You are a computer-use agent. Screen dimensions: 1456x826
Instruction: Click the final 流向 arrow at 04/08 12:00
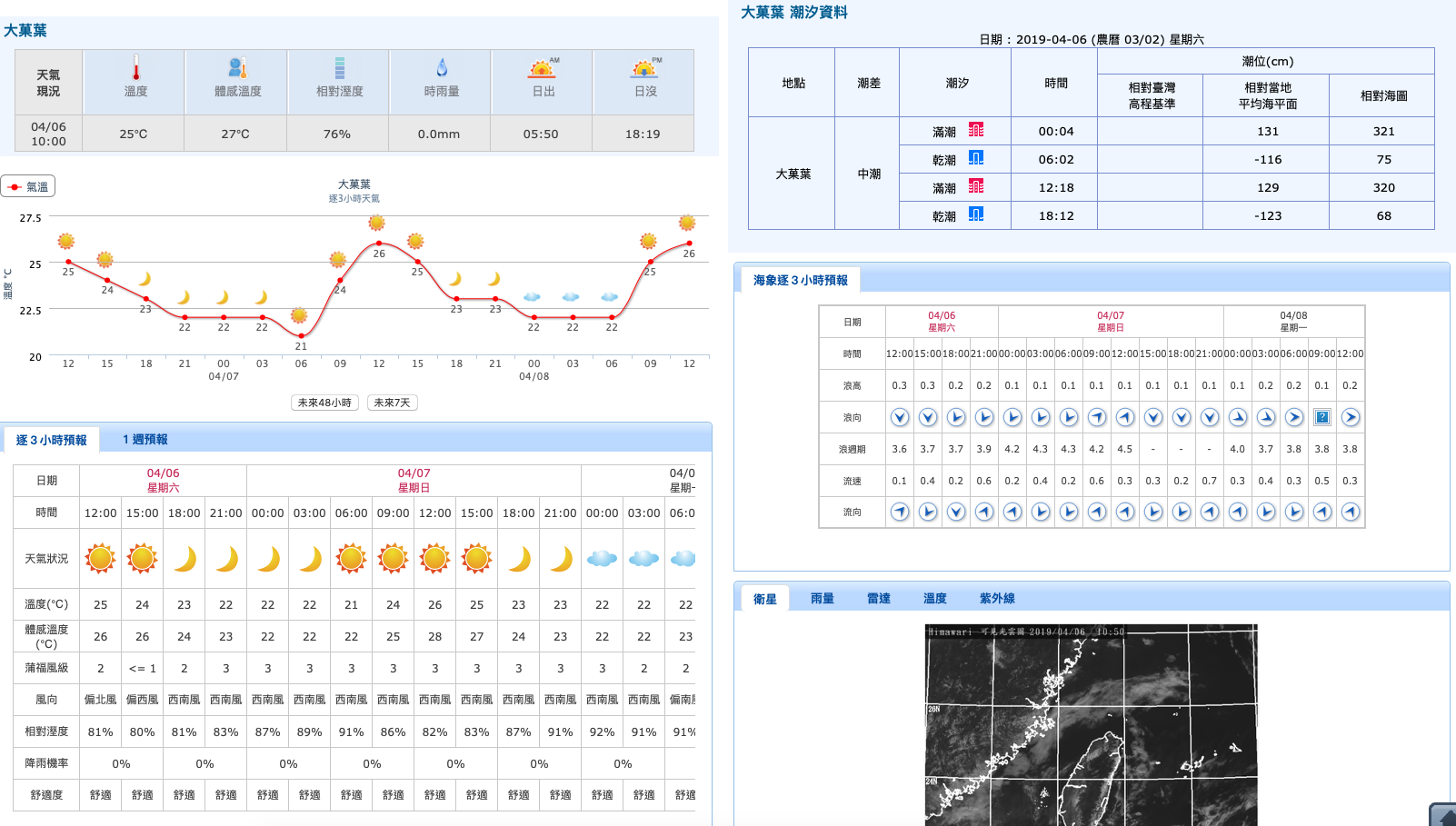click(x=1351, y=512)
